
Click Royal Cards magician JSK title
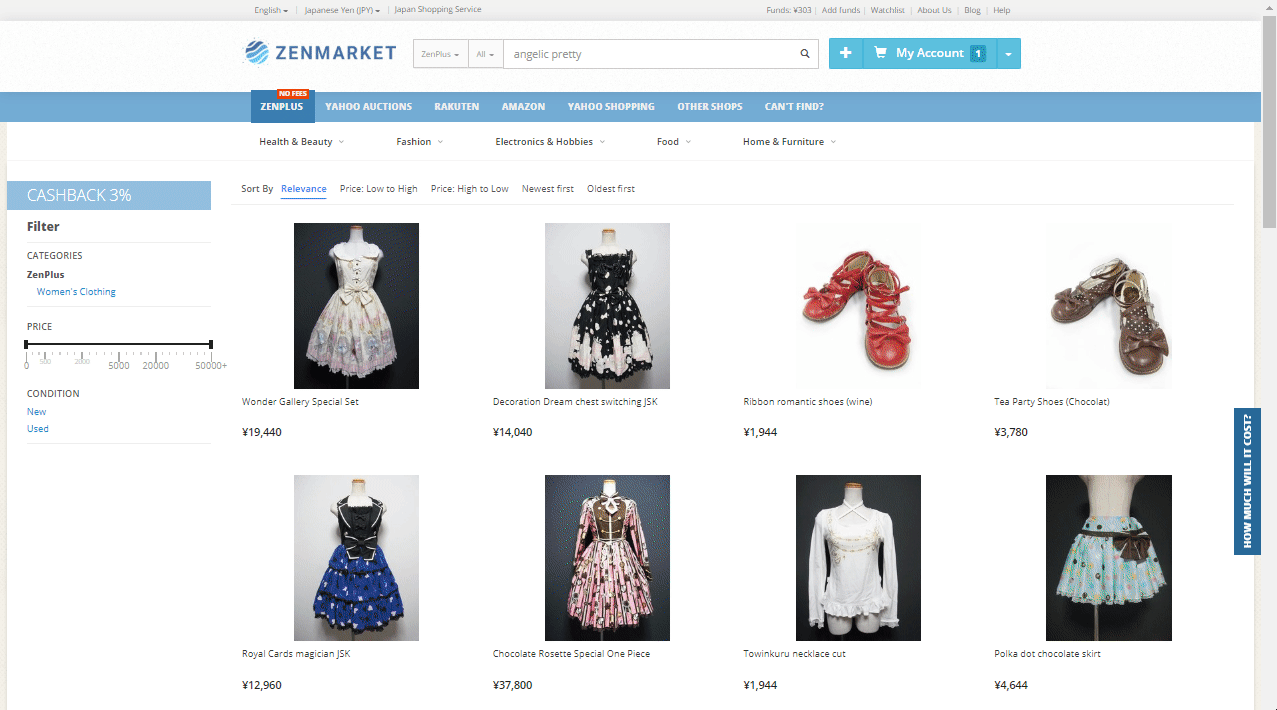click(x=296, y=654)
